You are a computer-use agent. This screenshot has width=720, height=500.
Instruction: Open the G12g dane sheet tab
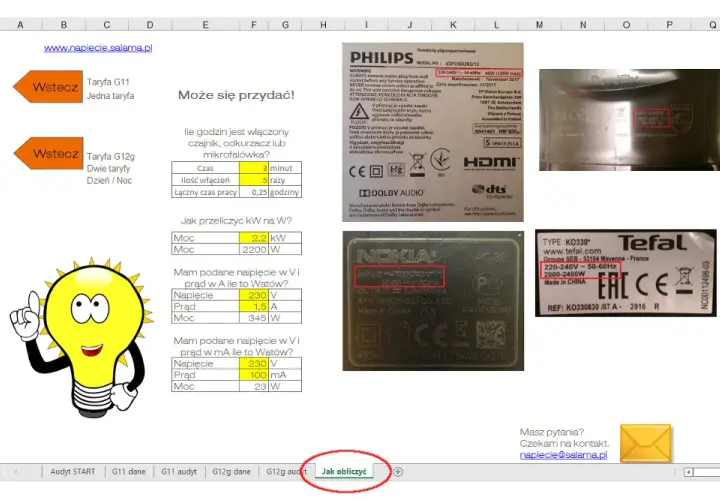[231, 472]
